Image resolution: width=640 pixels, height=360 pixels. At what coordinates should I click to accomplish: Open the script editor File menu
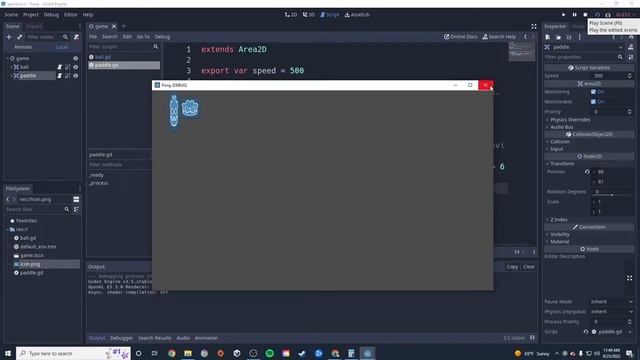pos(93,37)
